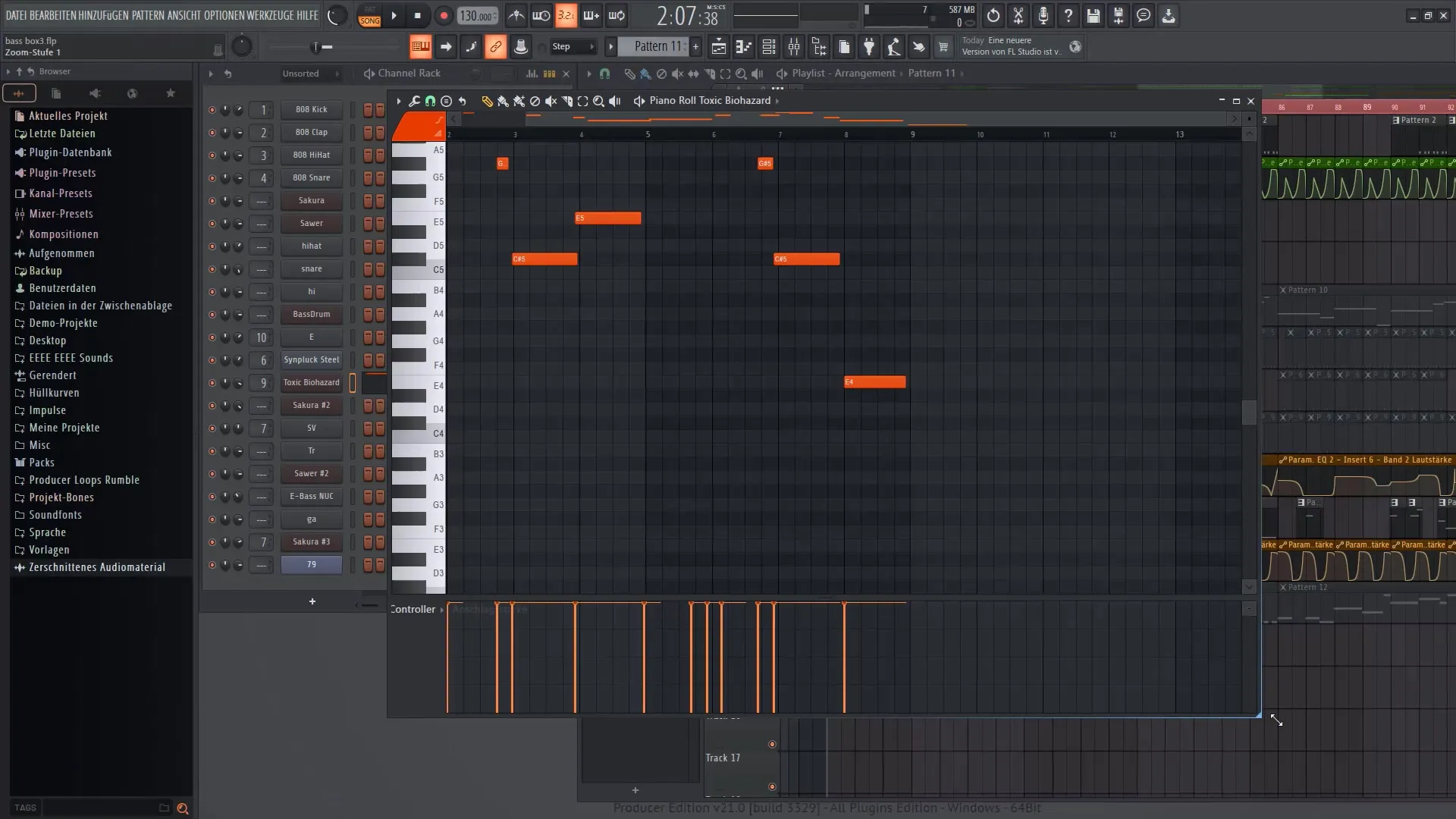Expand the Packs folder in browser
The width and height of the screenshot is (1456, 819).
[x=41, y=462]
